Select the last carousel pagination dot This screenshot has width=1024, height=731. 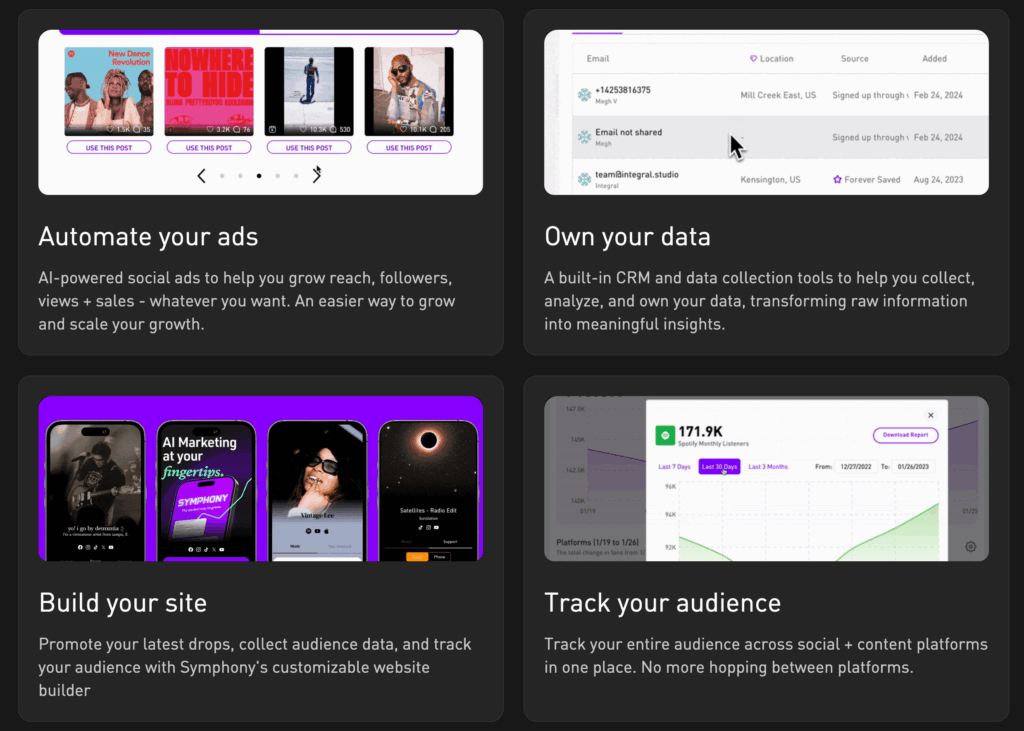click(x=296, y=176)
